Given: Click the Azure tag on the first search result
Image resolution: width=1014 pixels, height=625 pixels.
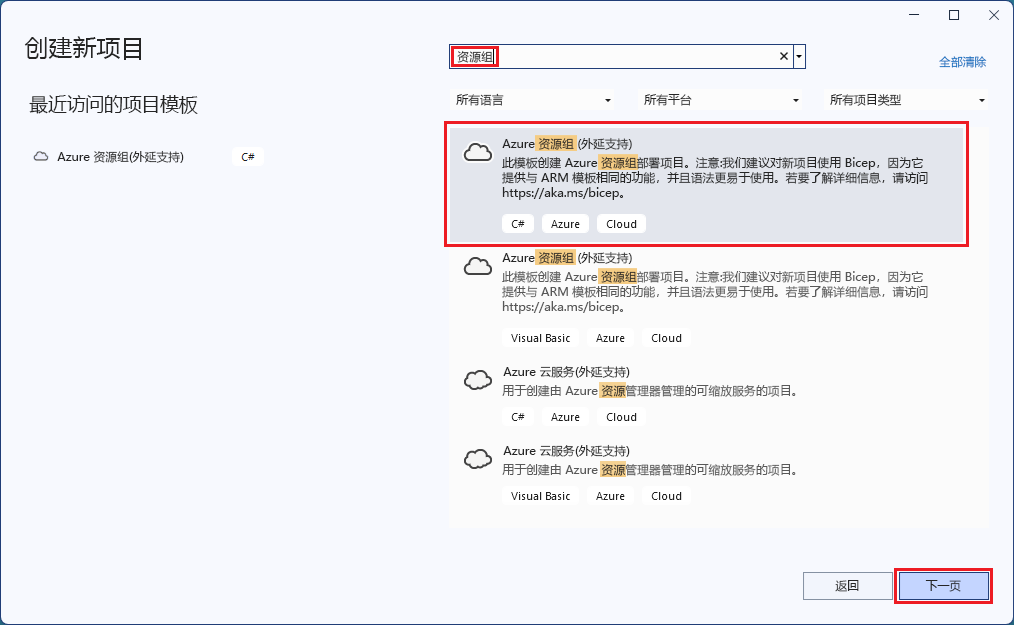Looking at the screenshot, I should tap(565, 223).
